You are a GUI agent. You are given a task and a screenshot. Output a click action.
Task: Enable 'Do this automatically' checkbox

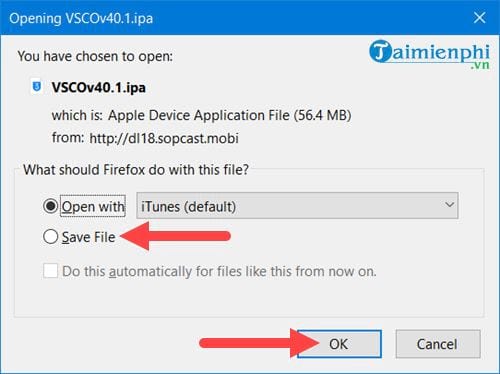pos(50,271)
